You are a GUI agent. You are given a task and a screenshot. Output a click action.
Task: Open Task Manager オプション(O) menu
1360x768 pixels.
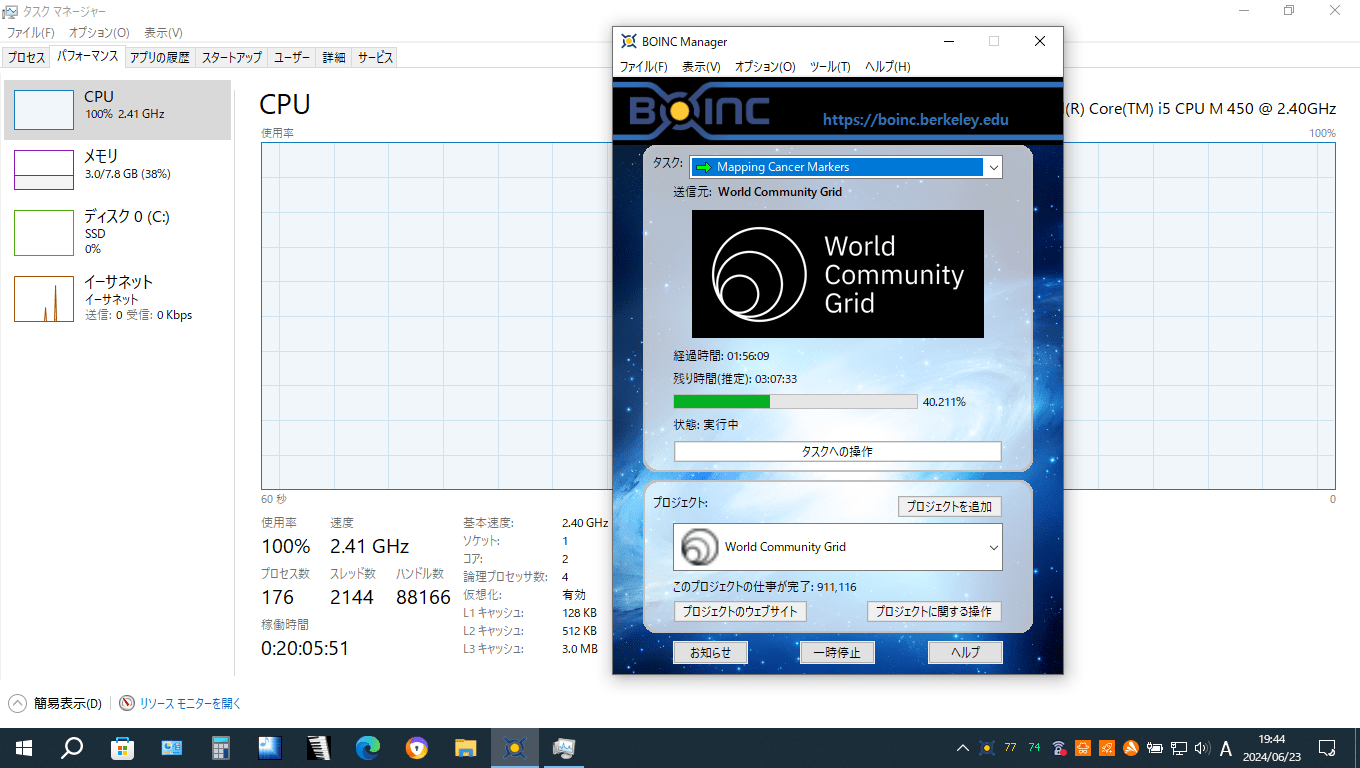pyautogui.click(x=99, y=33)
